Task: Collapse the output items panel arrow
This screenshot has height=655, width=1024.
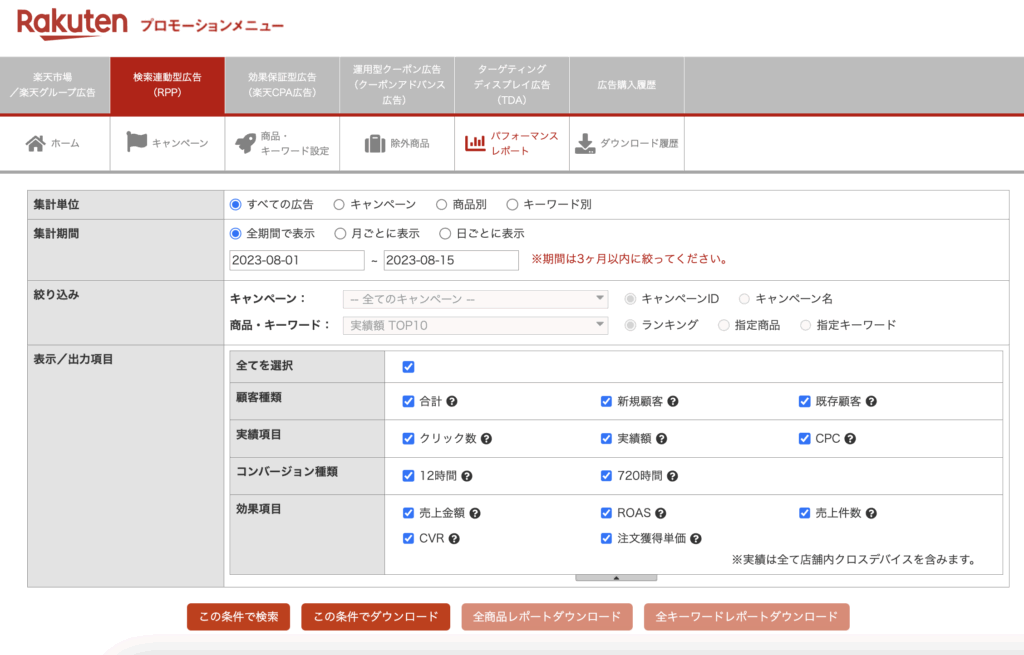Action: pos(616,578)
